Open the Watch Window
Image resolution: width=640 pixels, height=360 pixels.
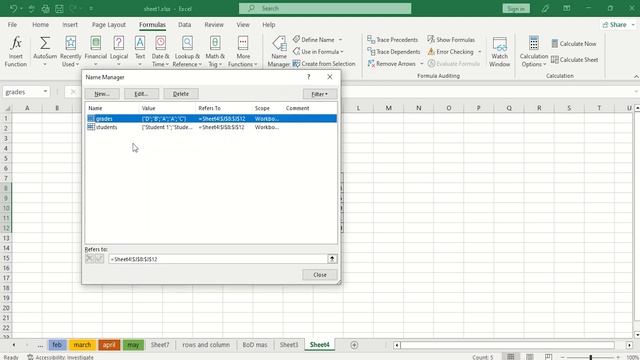(499, 51)
